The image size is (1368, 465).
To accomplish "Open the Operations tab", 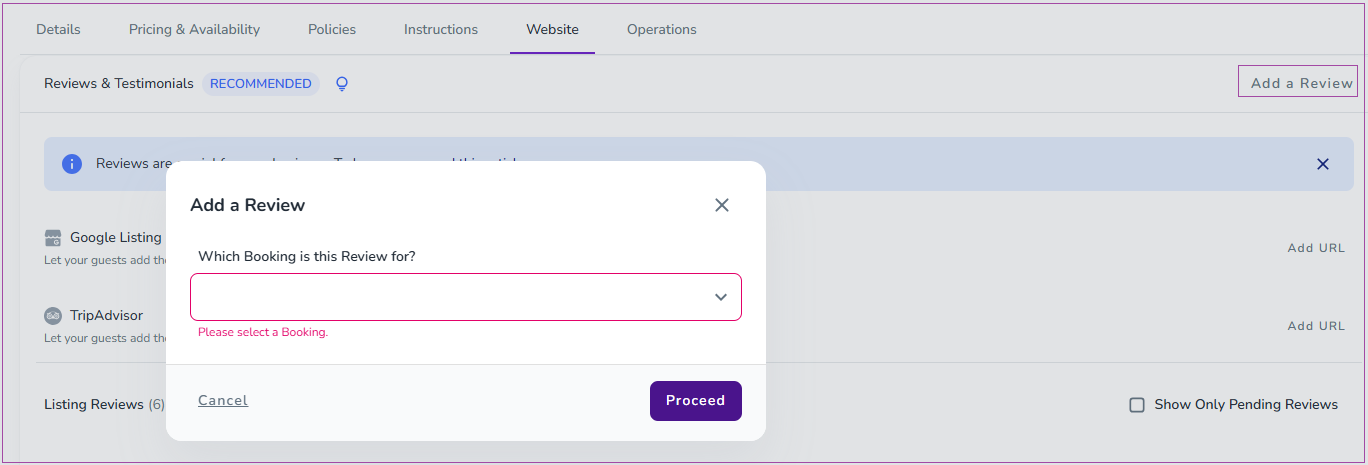I will pos(662,29).
